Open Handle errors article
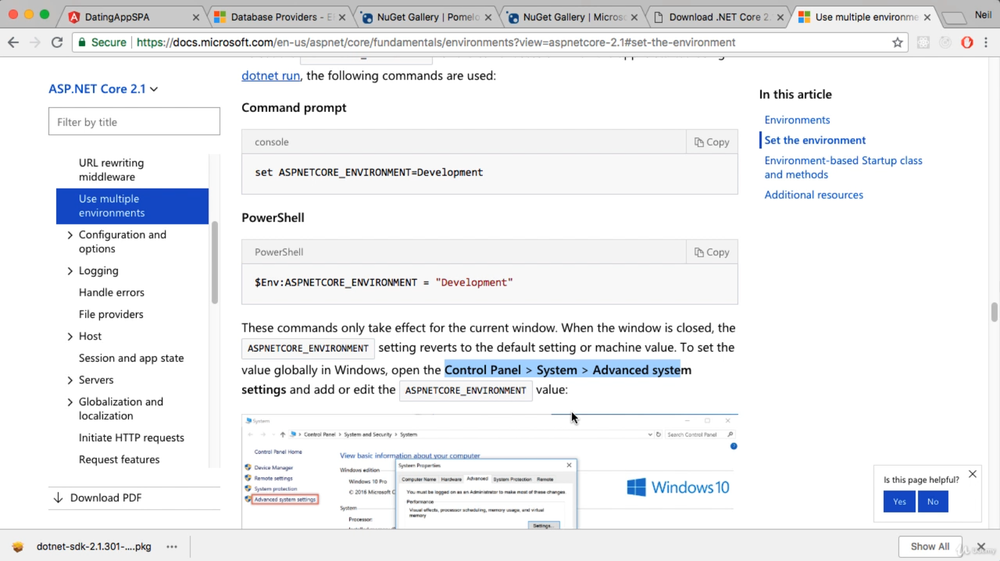Image resolution: width=1000 pixels, height=561 pixels. point(111,293)
